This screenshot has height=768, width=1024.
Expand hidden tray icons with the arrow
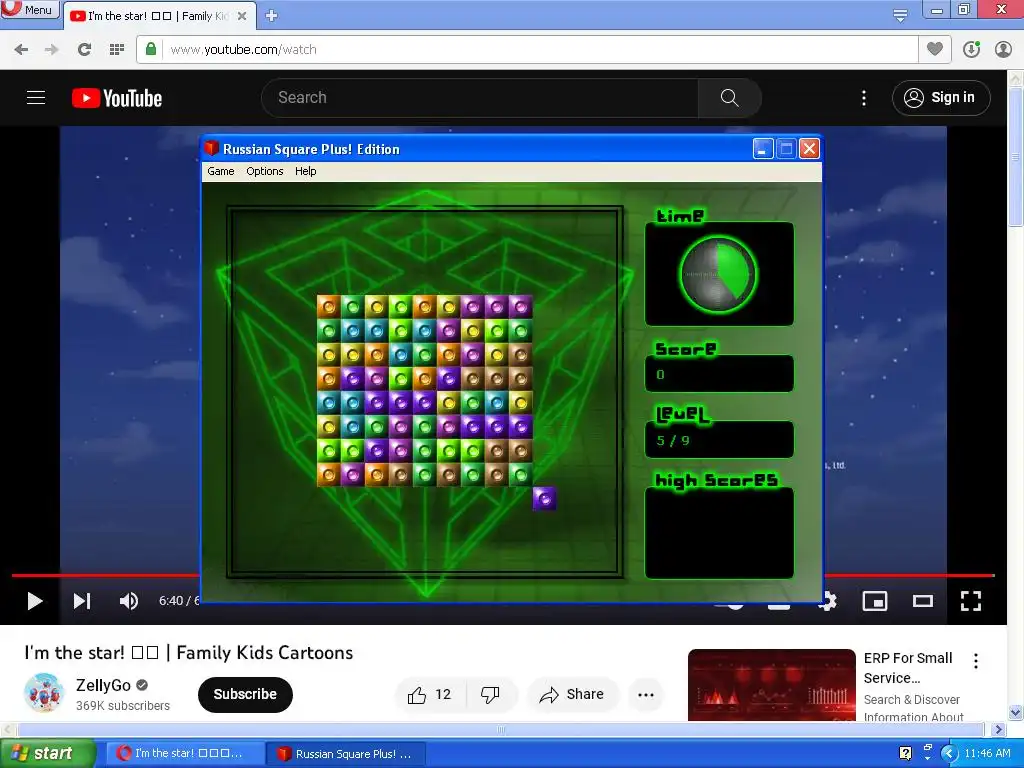coord(949,753)
